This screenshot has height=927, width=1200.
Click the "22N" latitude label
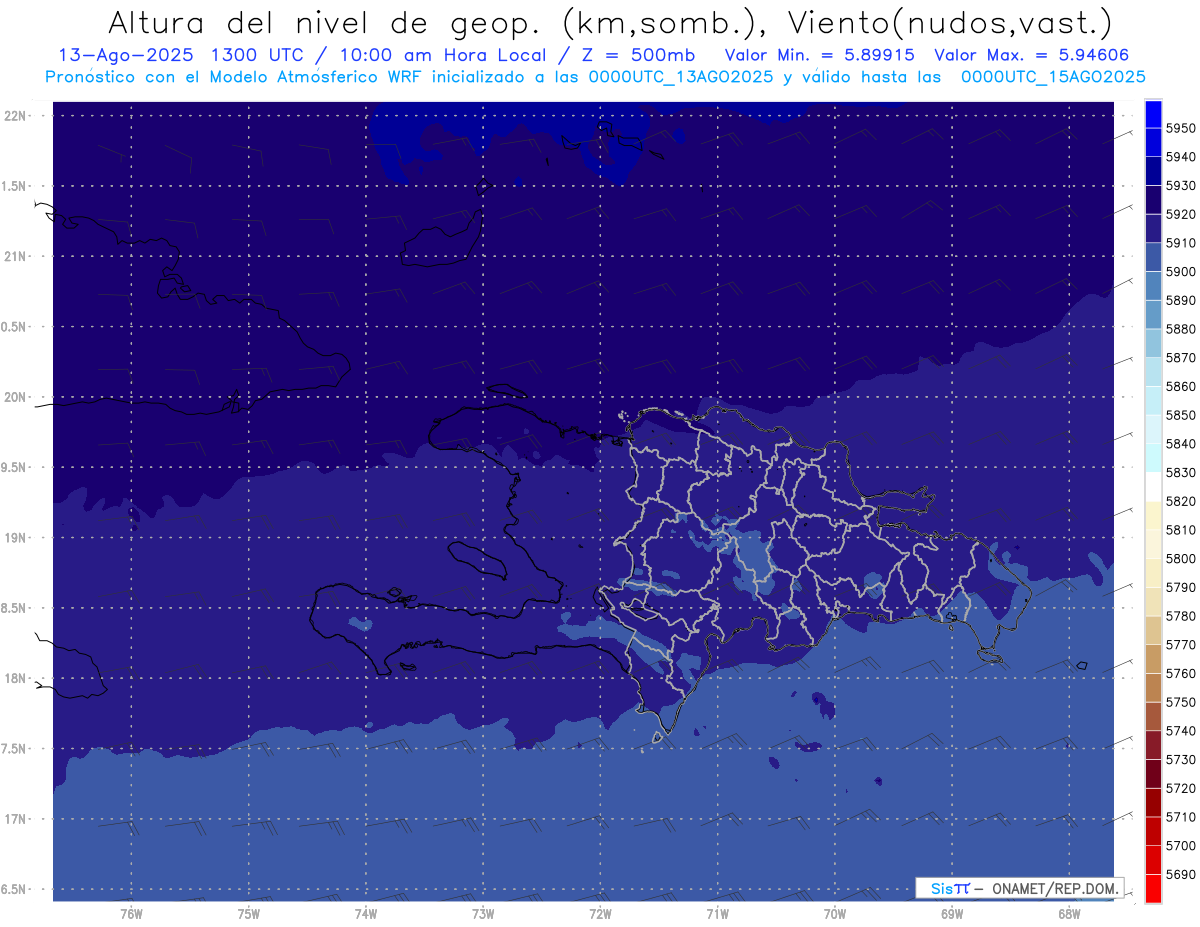[x=16, y=115]
